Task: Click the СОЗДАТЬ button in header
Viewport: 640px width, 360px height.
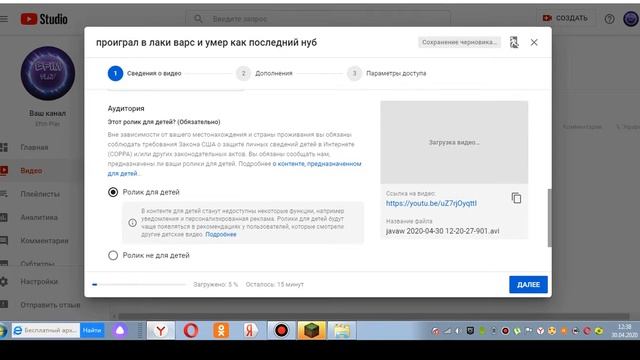Action: pyautogui.click(x=565, y=18)
